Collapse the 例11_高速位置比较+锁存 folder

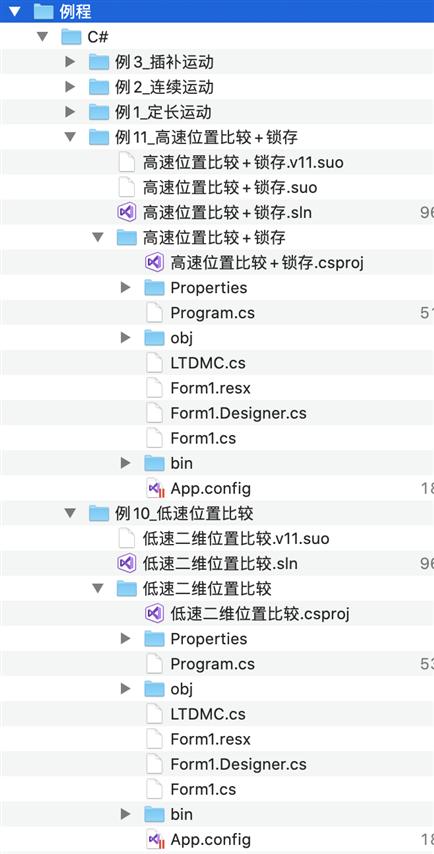(70, 137)
